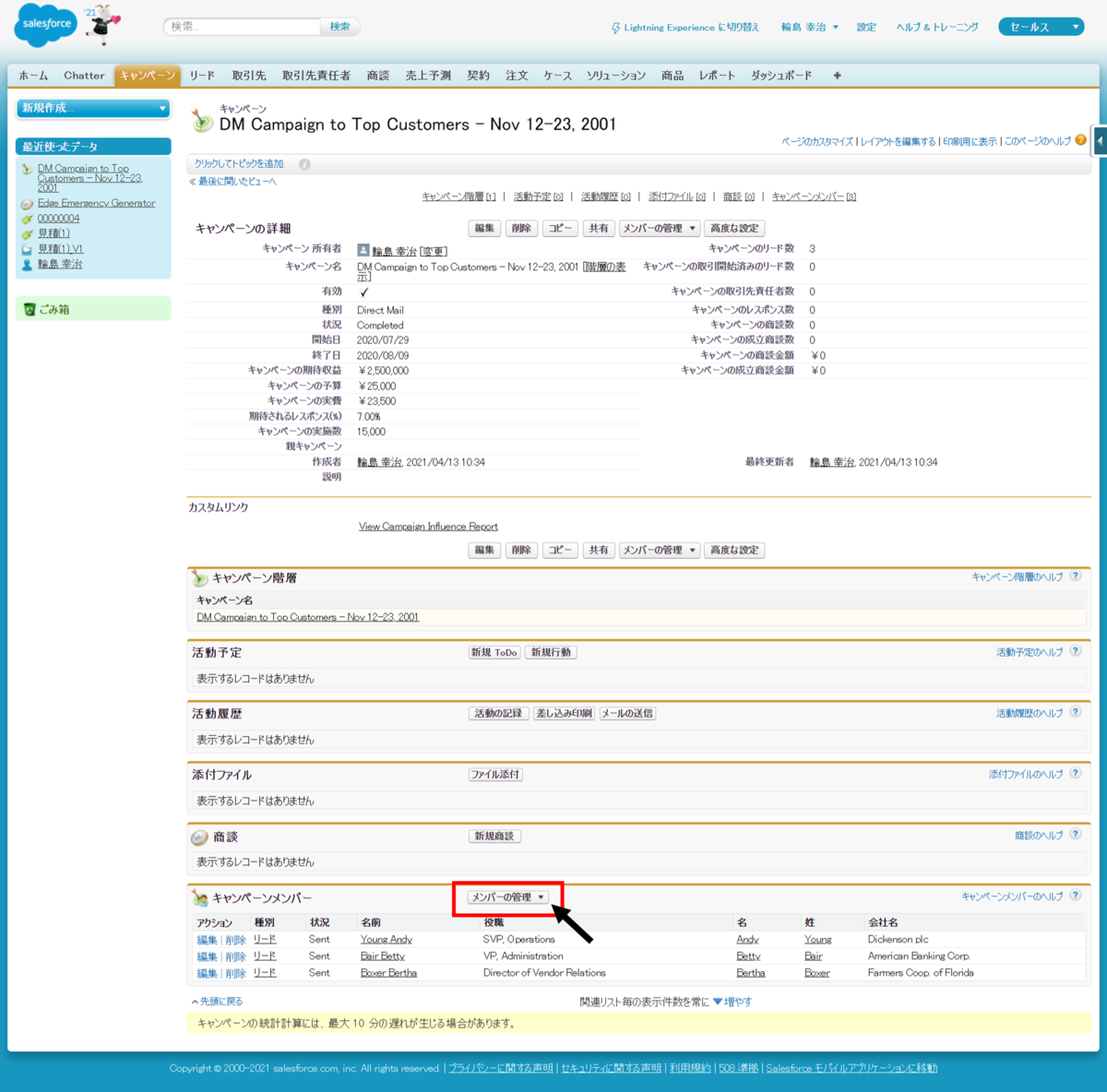Click the help icon for 商談のヘルプ
Viewport: 1107px width, 1092px height.
(1076, 835)
